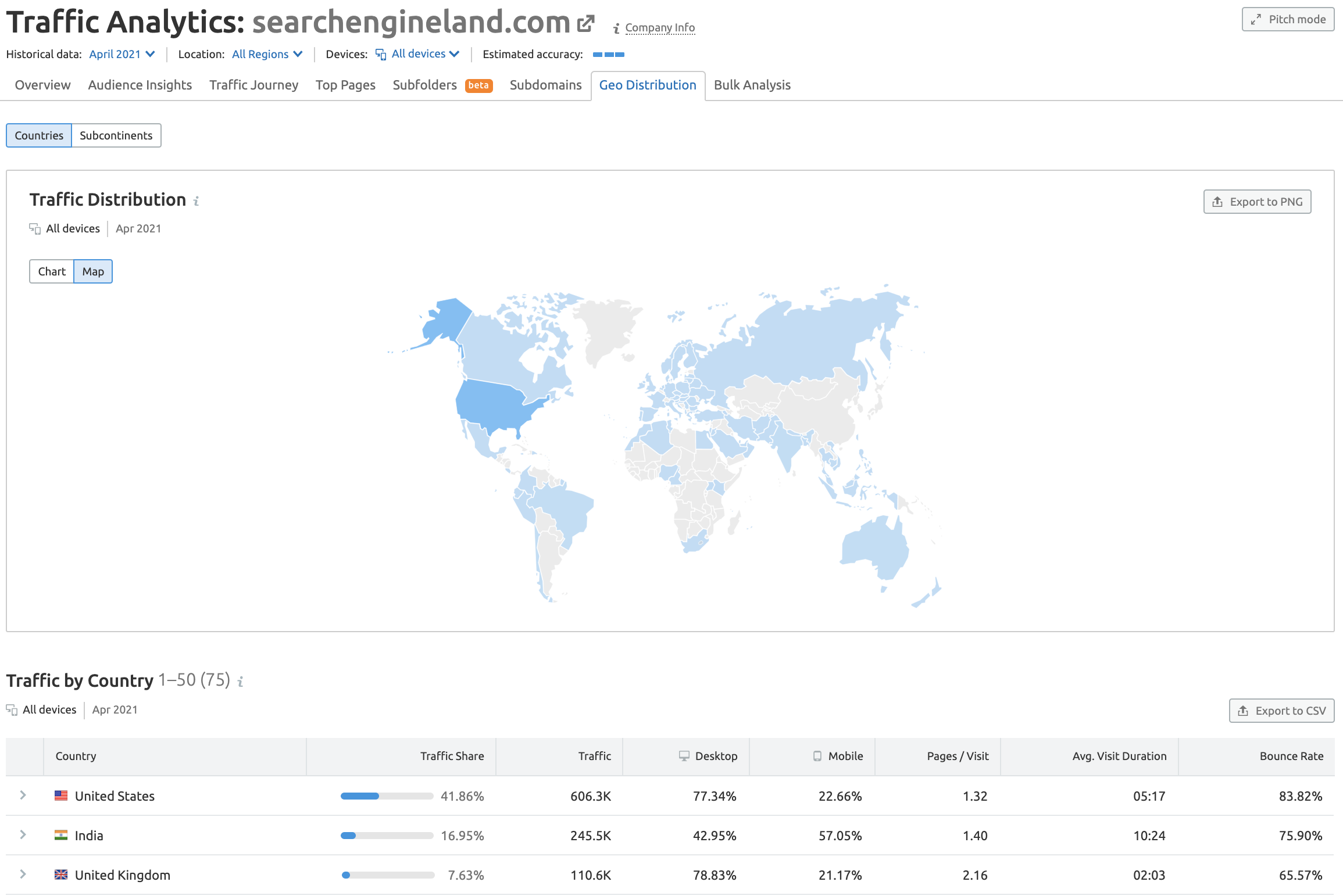Expand the India row
This screenshot has width=1343, height=896.
point(23,834)
